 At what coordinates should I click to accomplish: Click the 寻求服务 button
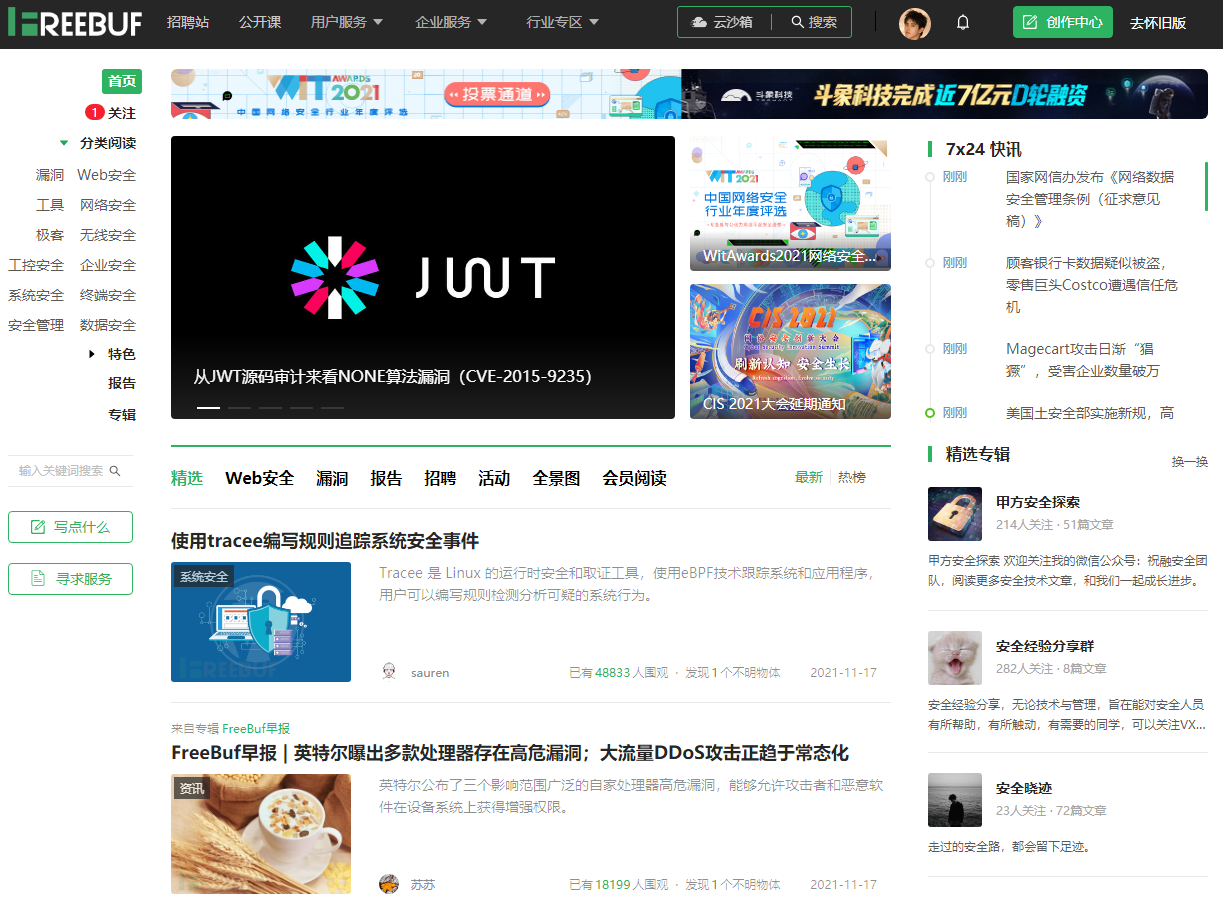[x=70, y=578]
